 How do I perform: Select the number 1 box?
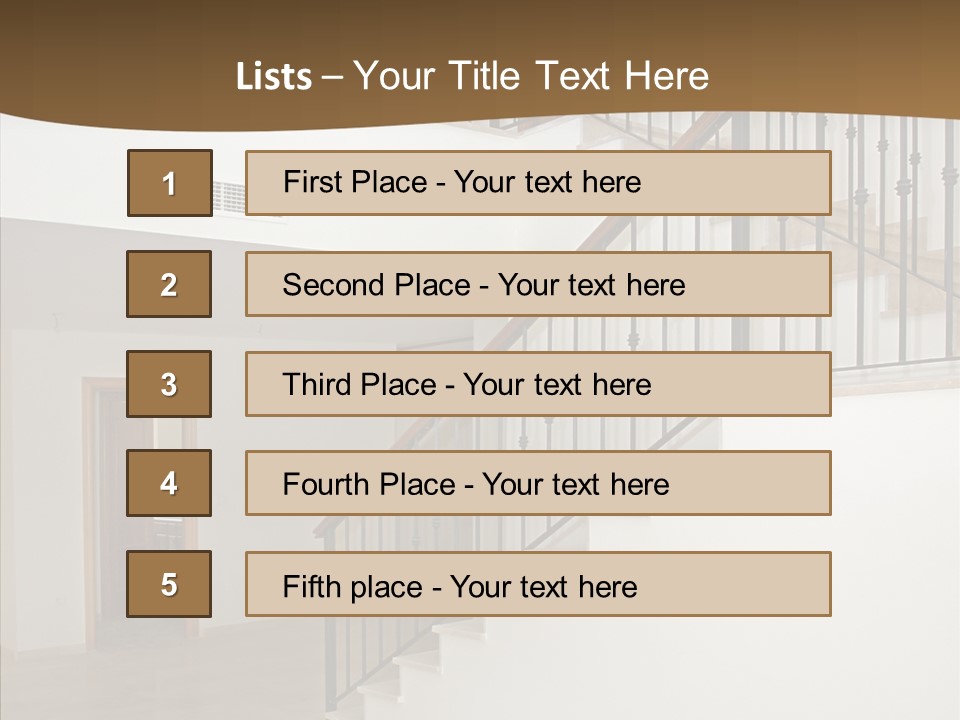click(169, 183)
